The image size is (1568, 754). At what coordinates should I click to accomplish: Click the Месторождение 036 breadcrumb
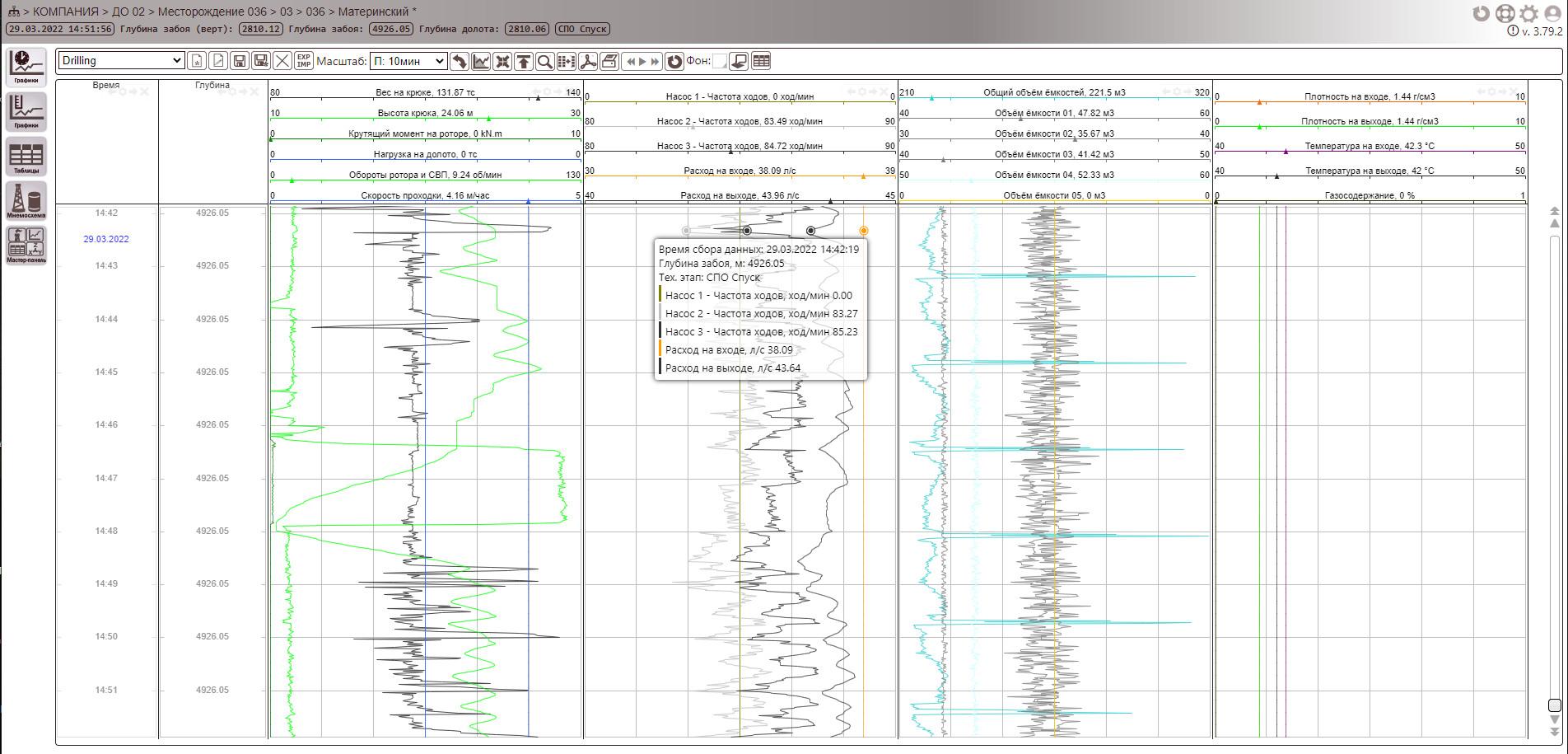(212, 12)
